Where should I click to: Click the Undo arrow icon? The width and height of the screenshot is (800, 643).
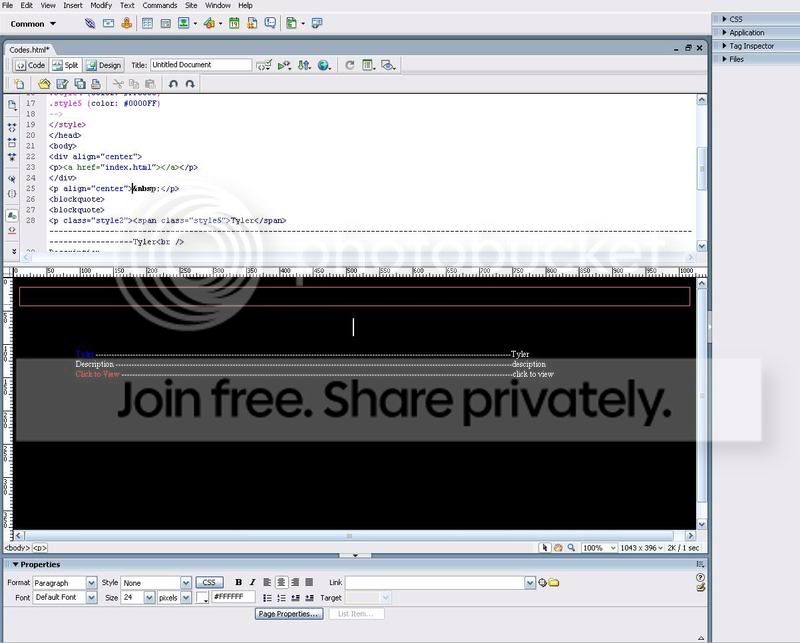click(x=173, y=84)
